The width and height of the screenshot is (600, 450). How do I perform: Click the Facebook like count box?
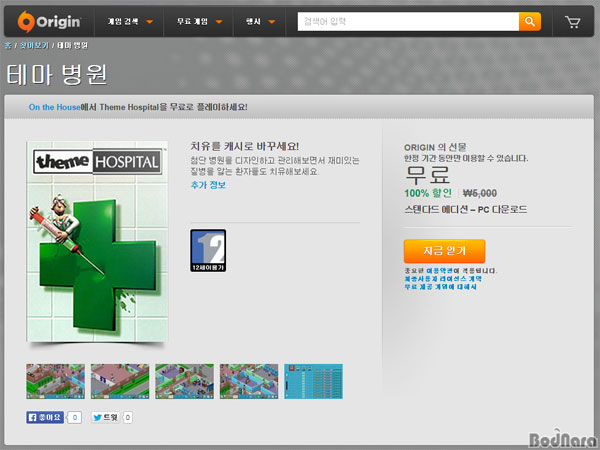point(75,417)
